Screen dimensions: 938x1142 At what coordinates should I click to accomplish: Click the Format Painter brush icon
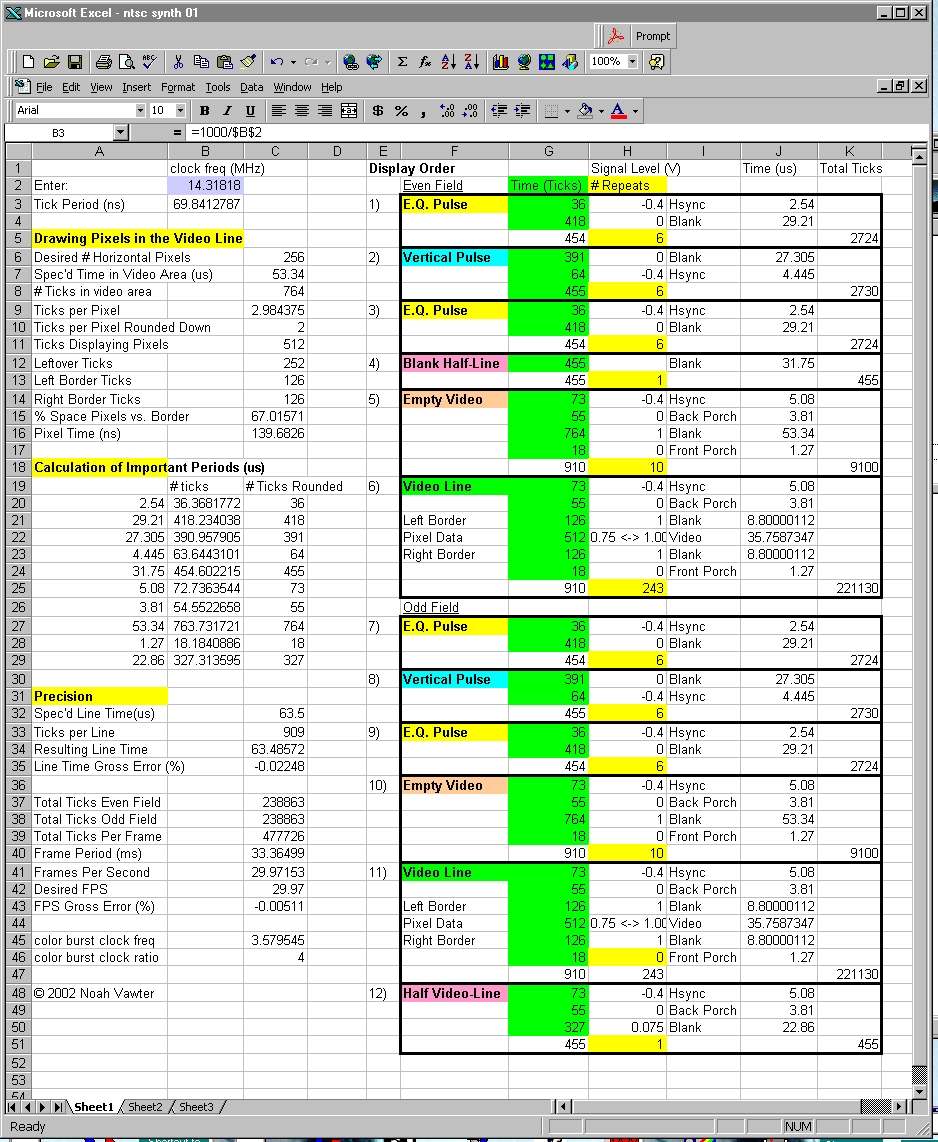[248, 62]
